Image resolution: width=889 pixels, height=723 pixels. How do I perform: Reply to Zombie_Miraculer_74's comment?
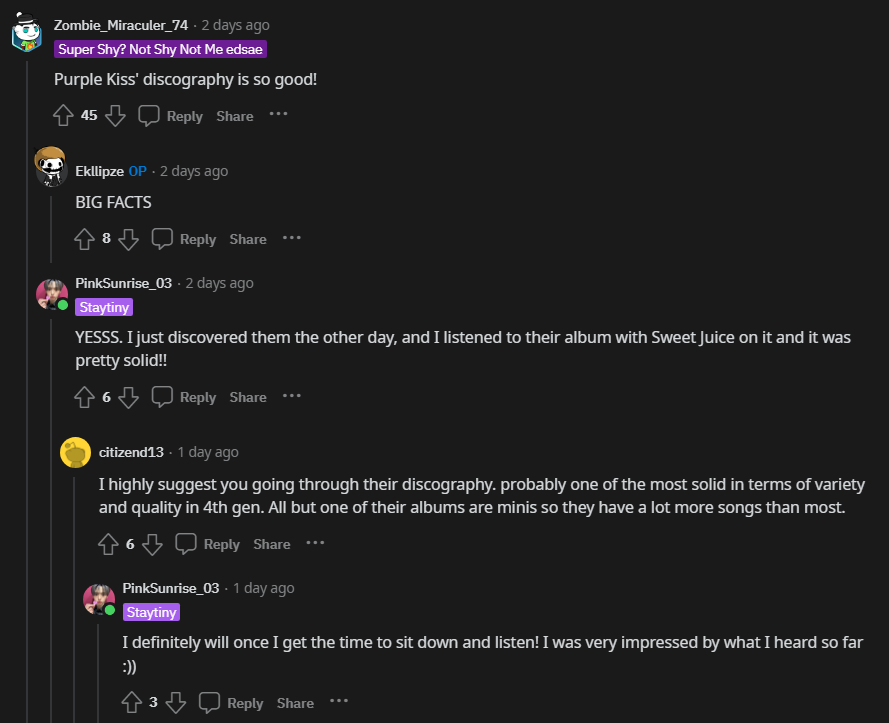(x=171, y=116)
